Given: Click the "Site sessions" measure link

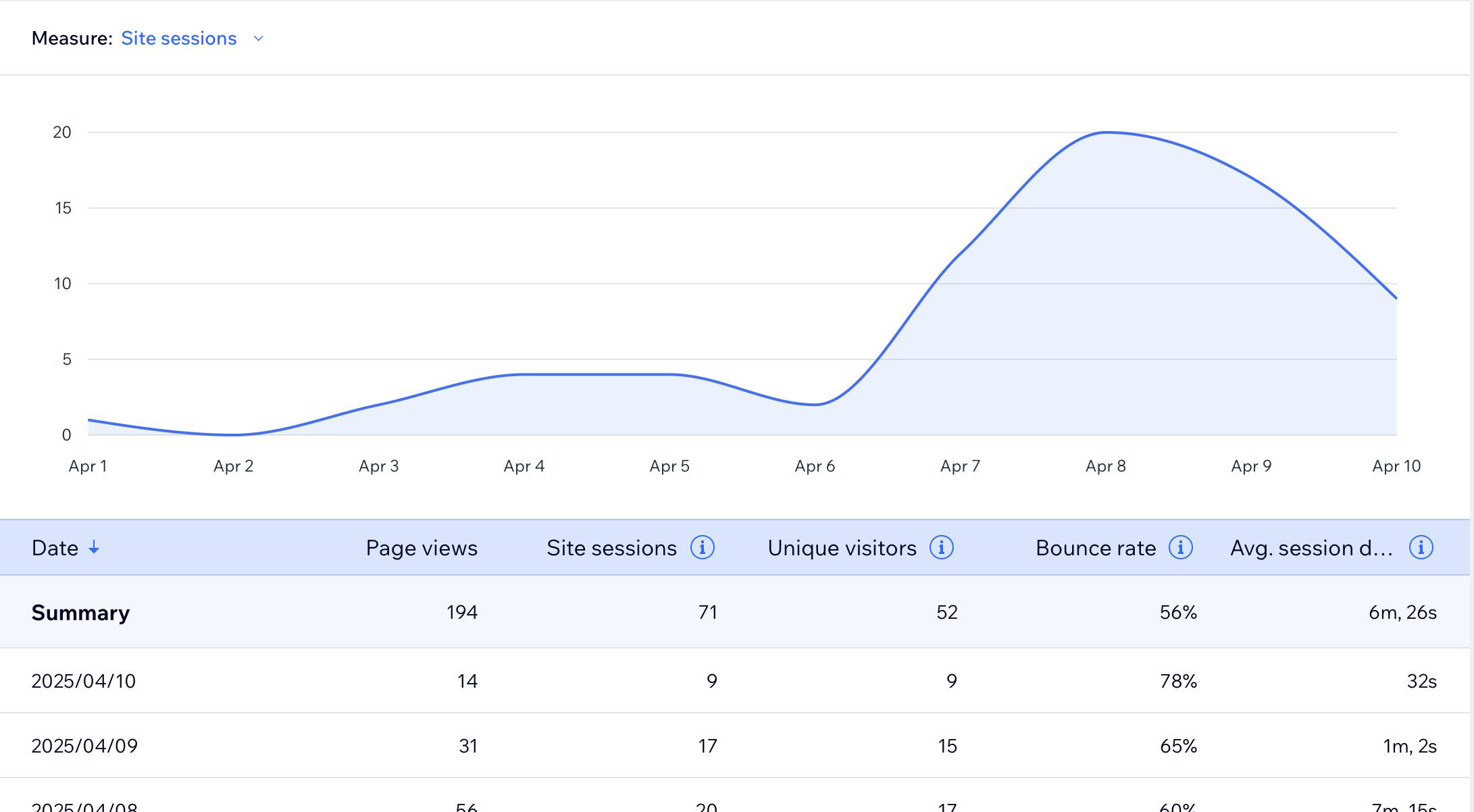Looking at the screenshot, I should coord(178,39).
